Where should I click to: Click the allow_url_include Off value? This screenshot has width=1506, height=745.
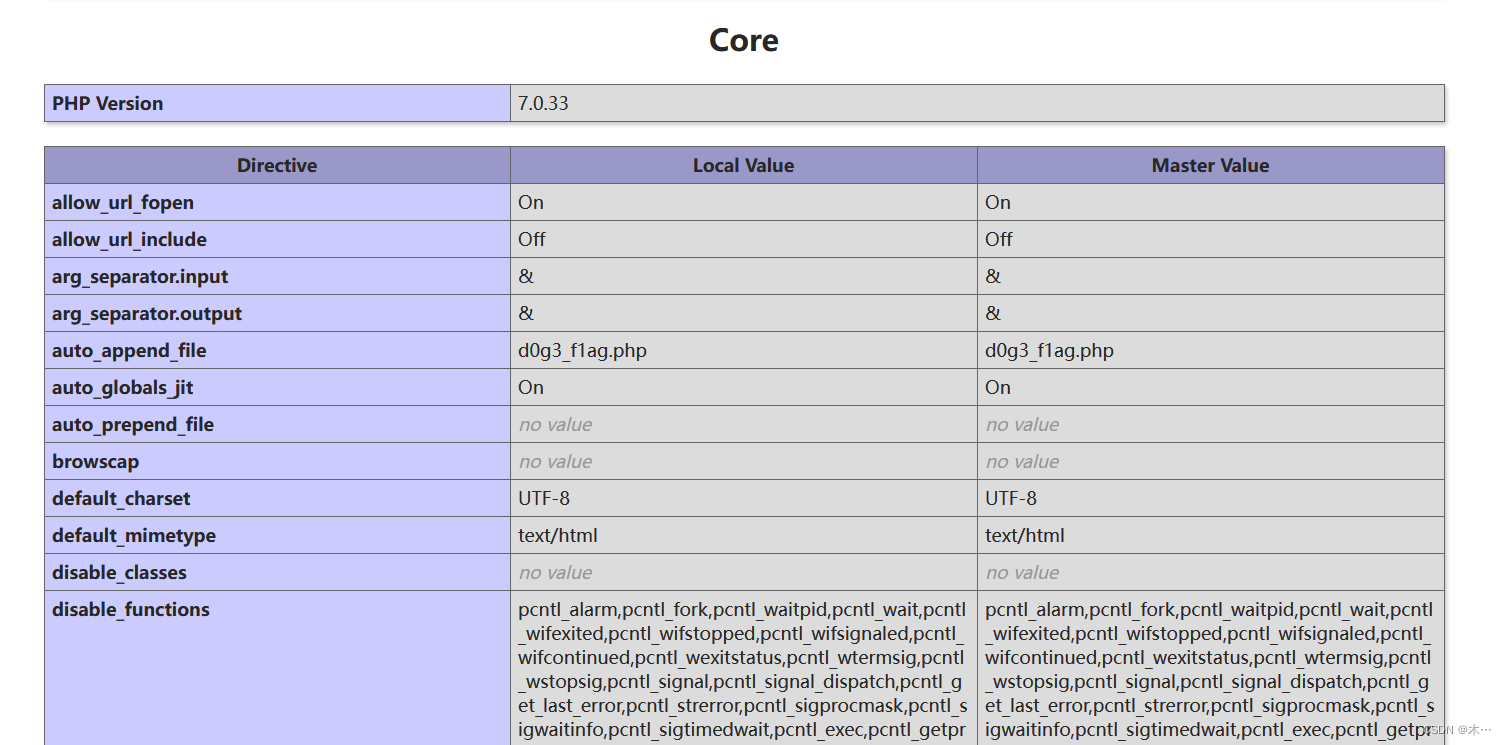(531, 239)
